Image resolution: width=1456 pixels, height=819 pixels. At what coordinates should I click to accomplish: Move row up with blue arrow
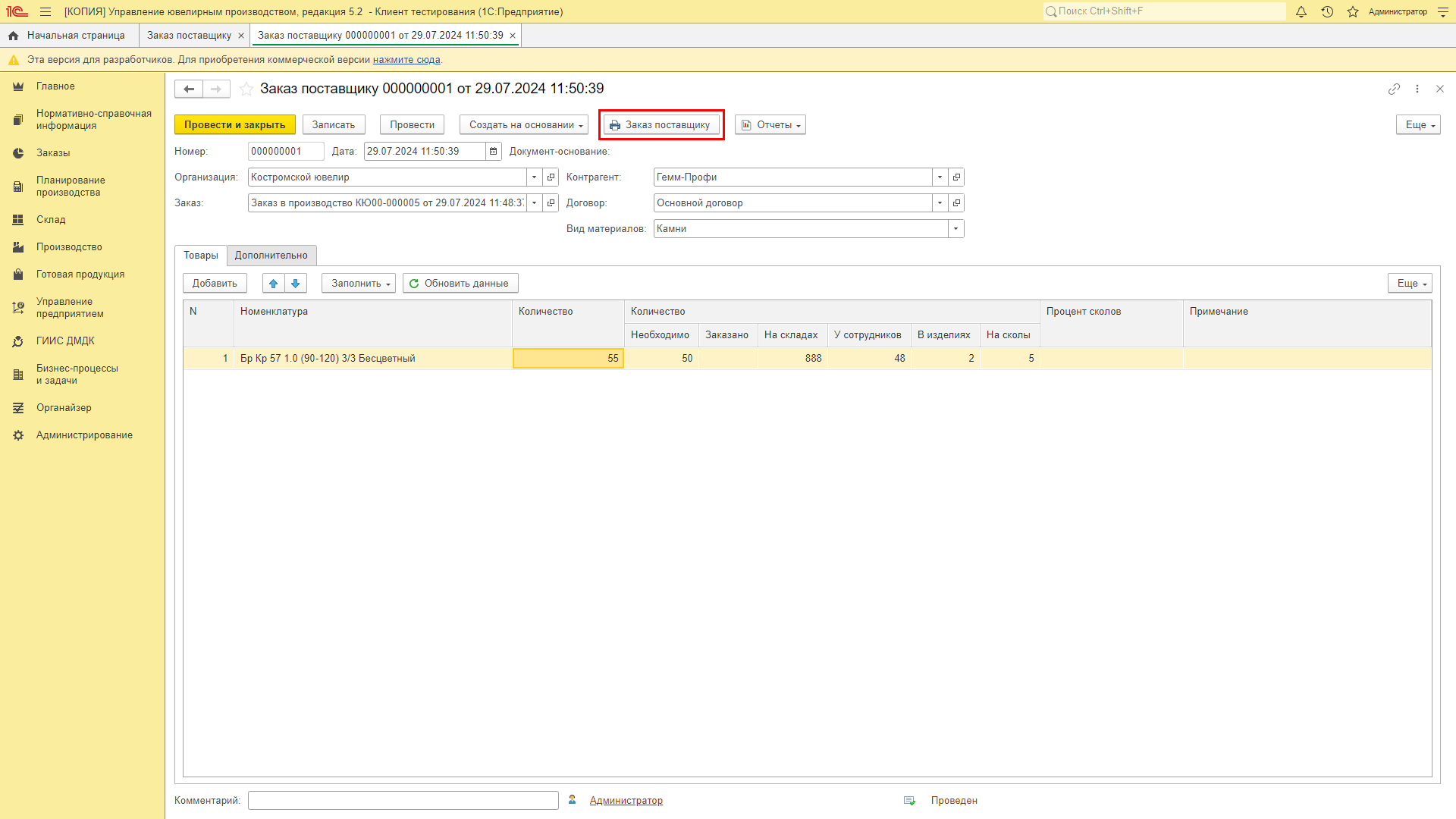[x=273, y=284]
